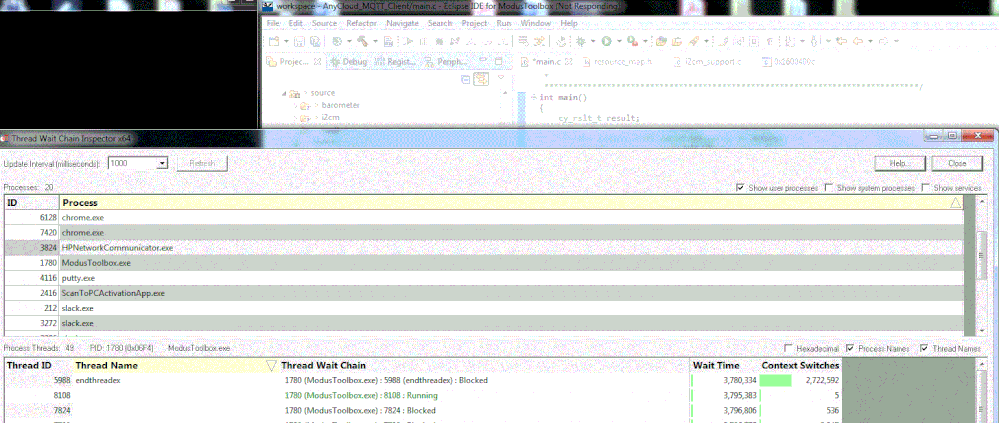Select thread 8108 Running row
This screenshot has width=999, height=423.
click(x=423, y=396)
